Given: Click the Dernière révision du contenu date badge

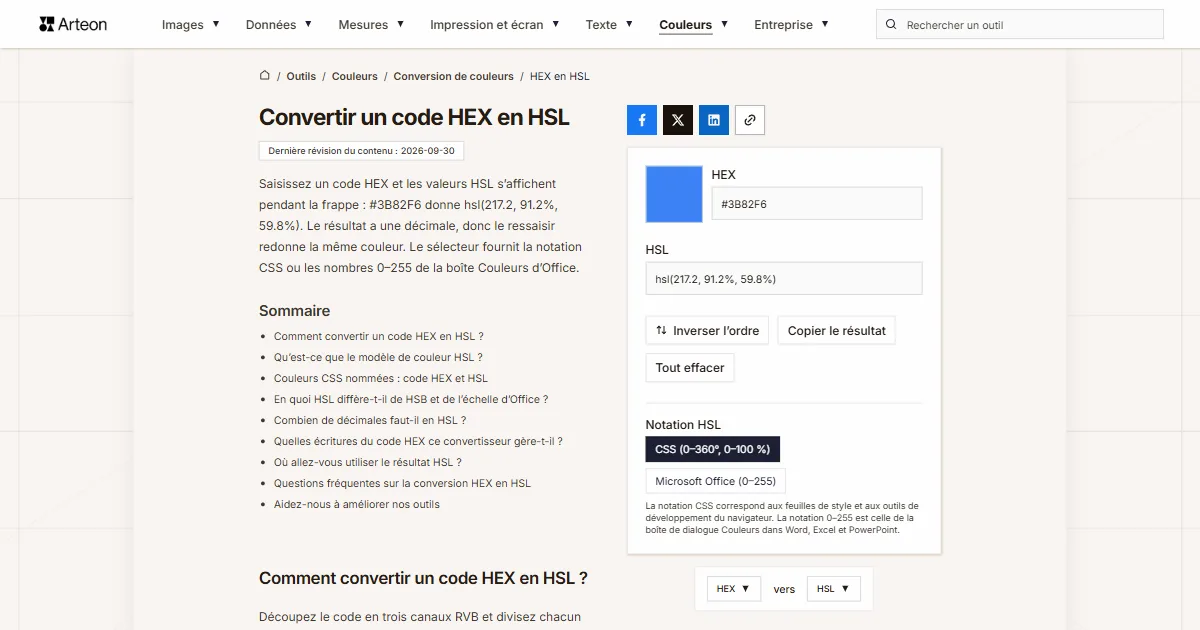Looking at the screenshot, I should tap(361, 151).
